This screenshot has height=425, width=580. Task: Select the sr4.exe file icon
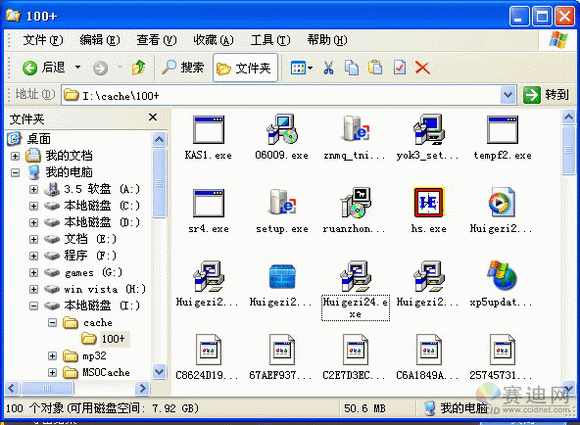pos(208,203)
